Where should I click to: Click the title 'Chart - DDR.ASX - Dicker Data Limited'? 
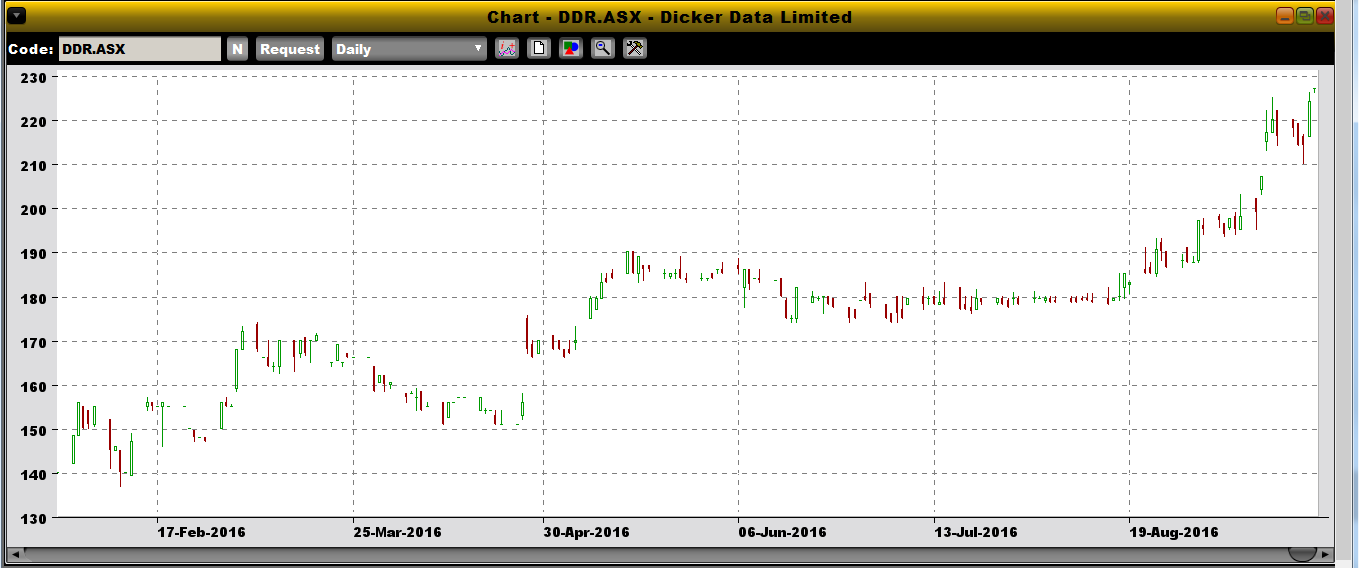coord(669,17)
